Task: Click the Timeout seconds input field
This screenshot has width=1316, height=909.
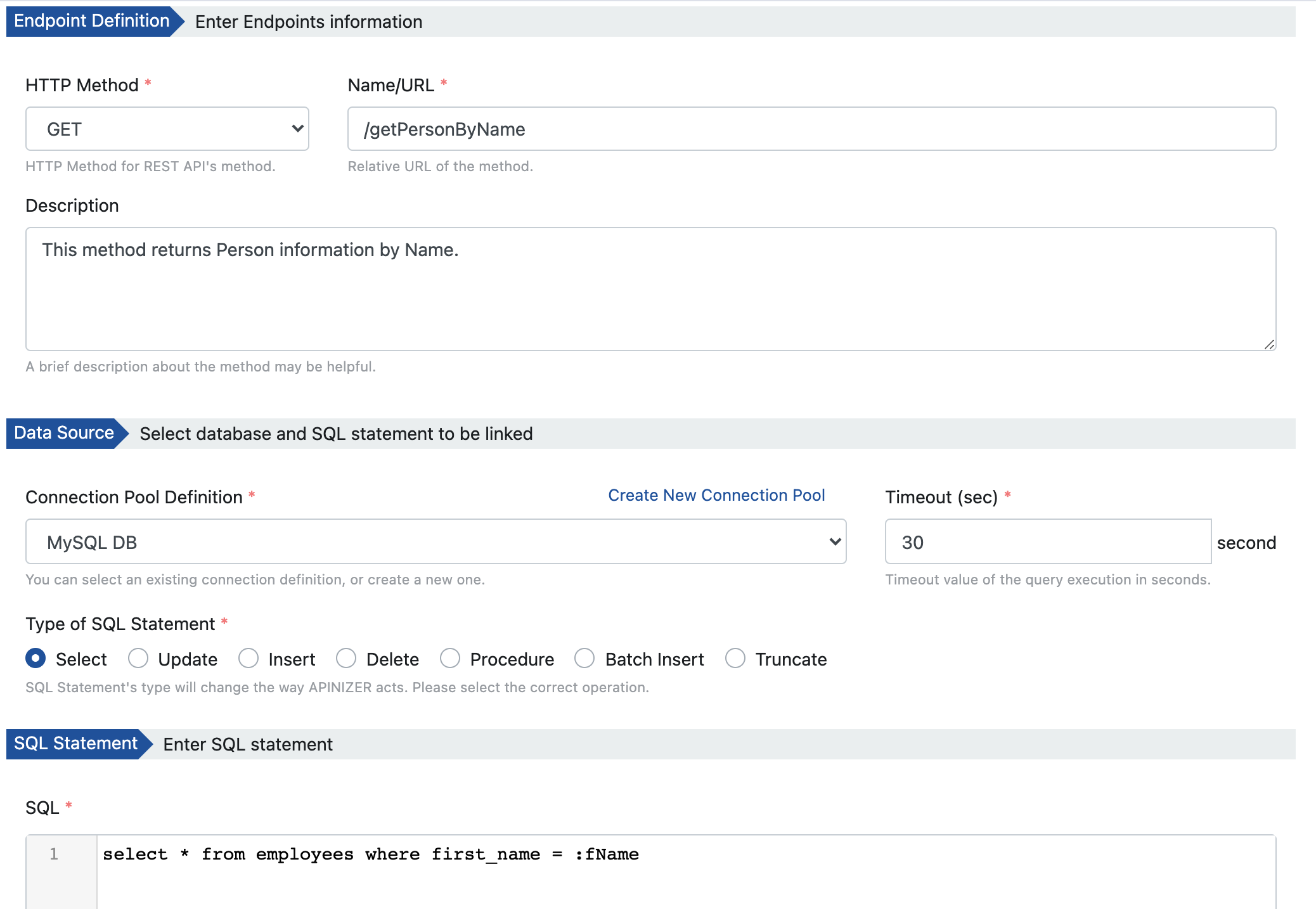Action: point(1047,542)
